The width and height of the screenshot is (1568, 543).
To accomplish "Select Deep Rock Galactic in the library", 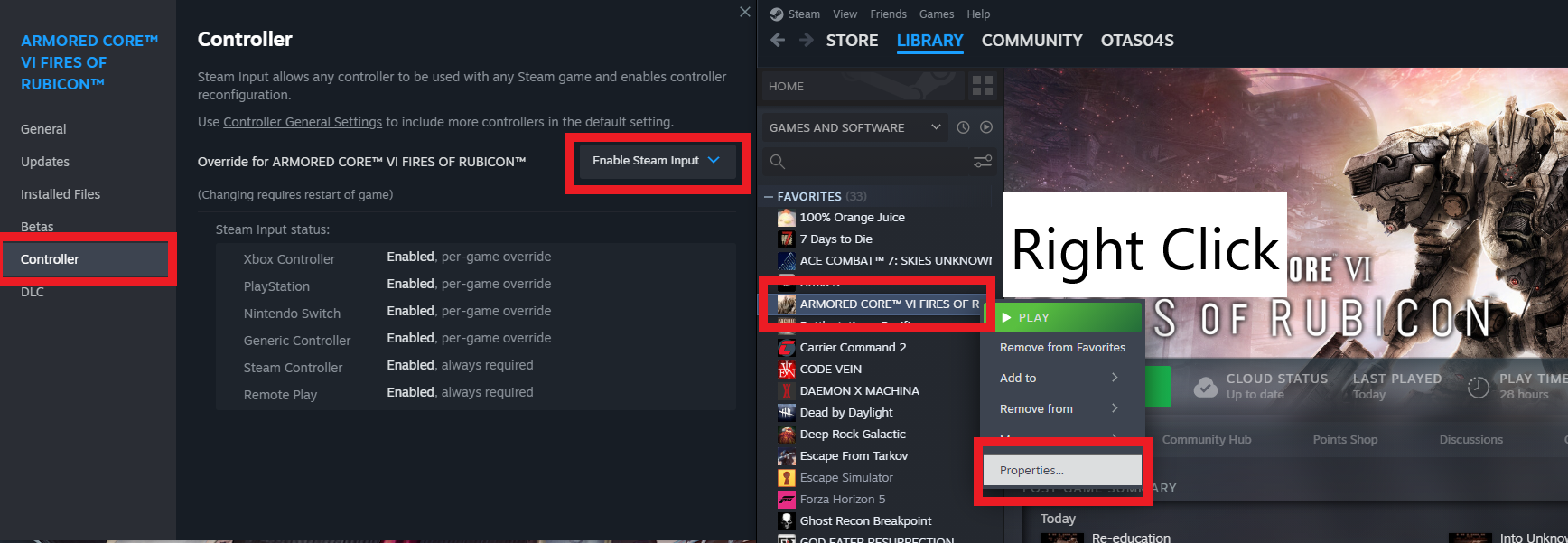I will (853, 434).
